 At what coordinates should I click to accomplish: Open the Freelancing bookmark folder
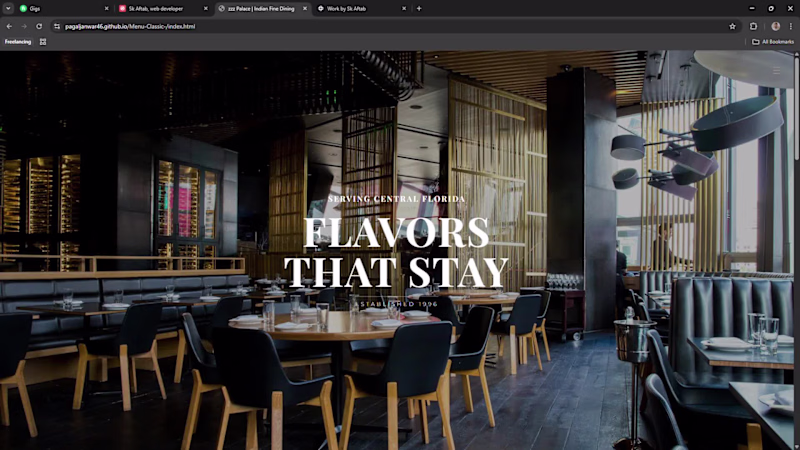18,42
